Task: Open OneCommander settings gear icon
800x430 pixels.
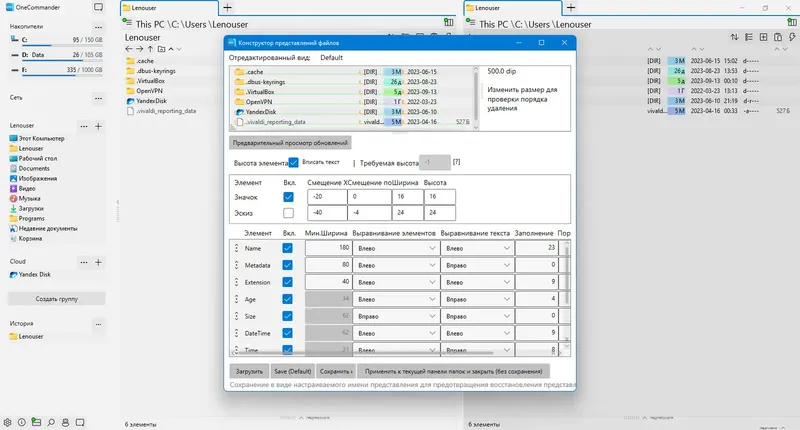Action: 7,422
